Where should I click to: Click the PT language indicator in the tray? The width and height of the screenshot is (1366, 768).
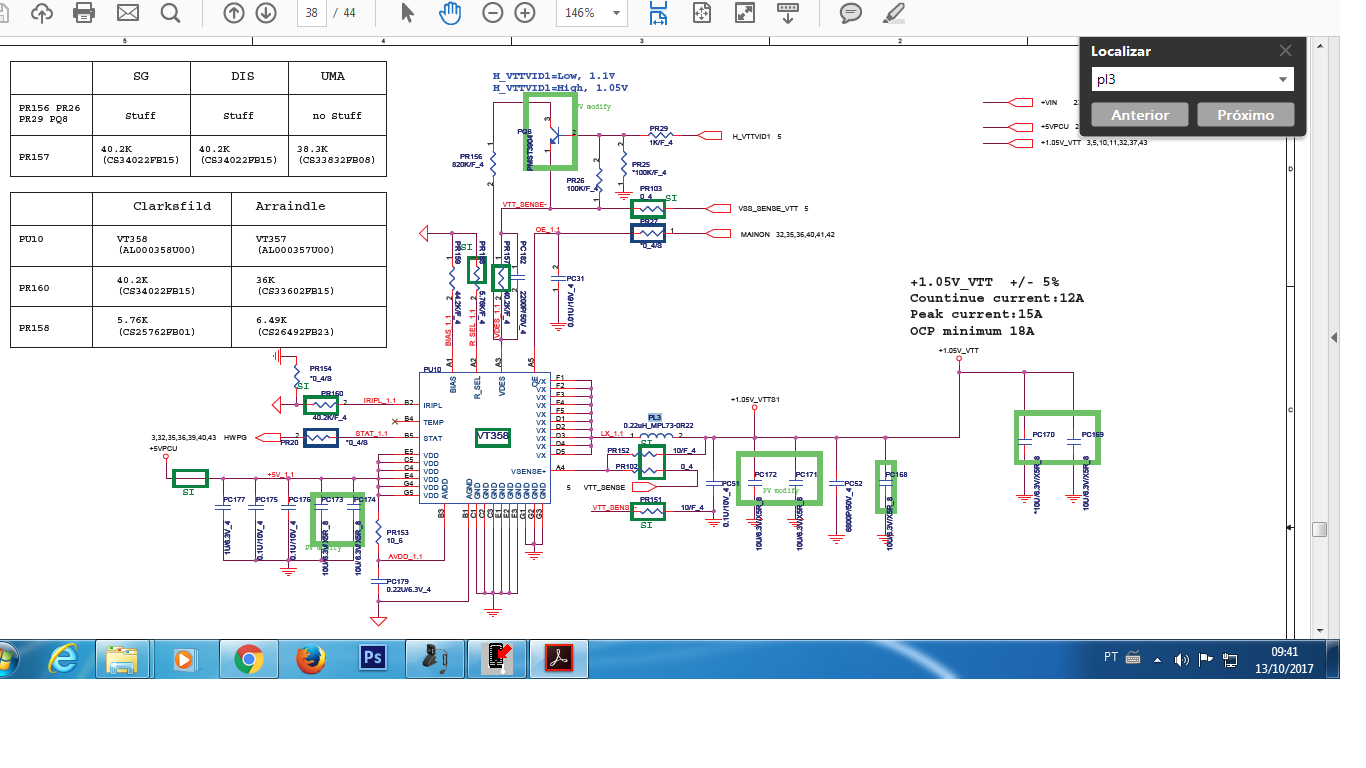point(1111,657)
